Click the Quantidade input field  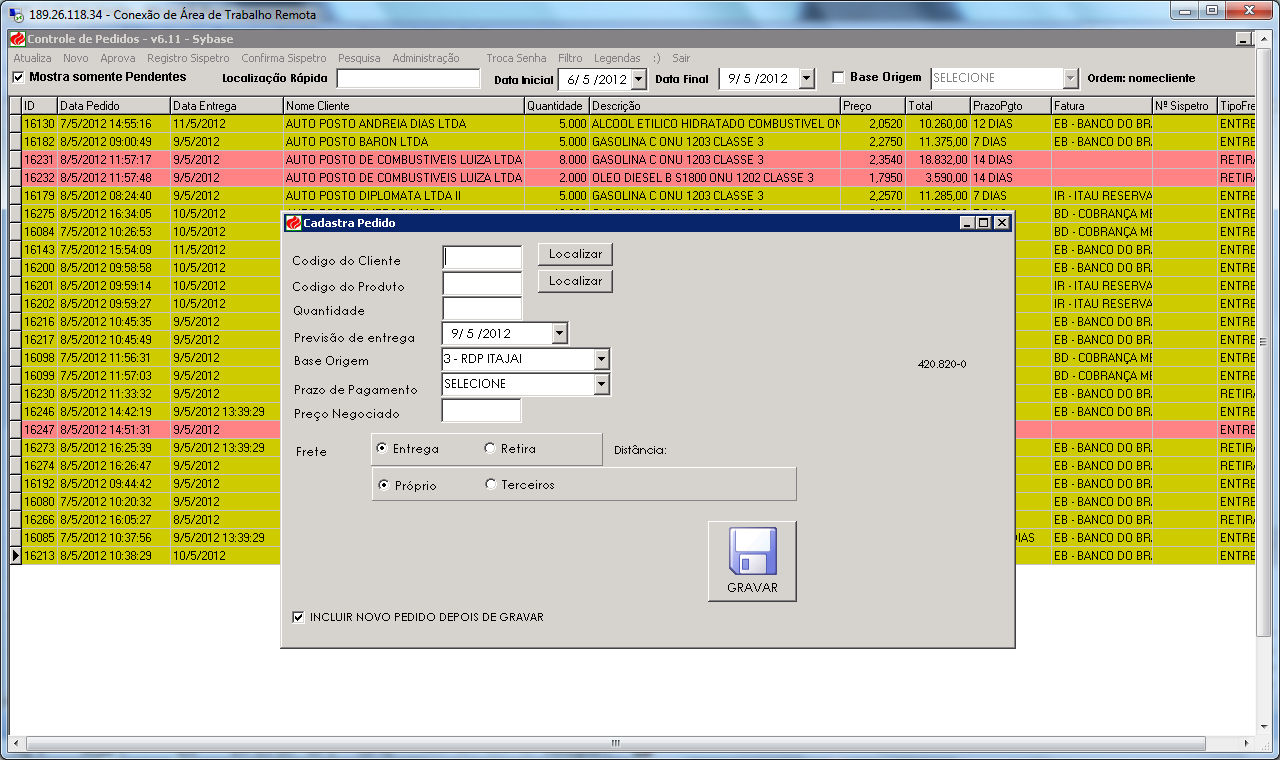pyautogui.click(x=482, y=309)
